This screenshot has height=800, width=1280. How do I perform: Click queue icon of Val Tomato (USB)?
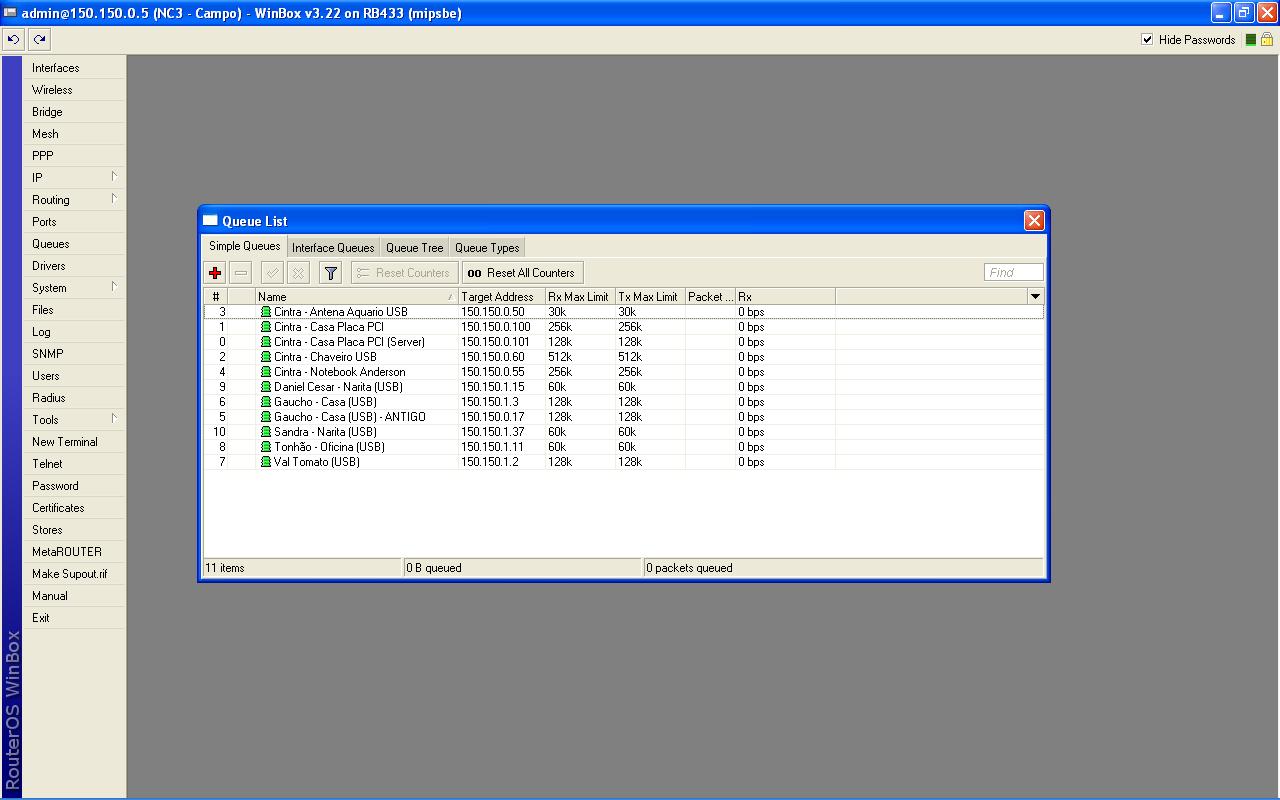(x=266, y=462)
